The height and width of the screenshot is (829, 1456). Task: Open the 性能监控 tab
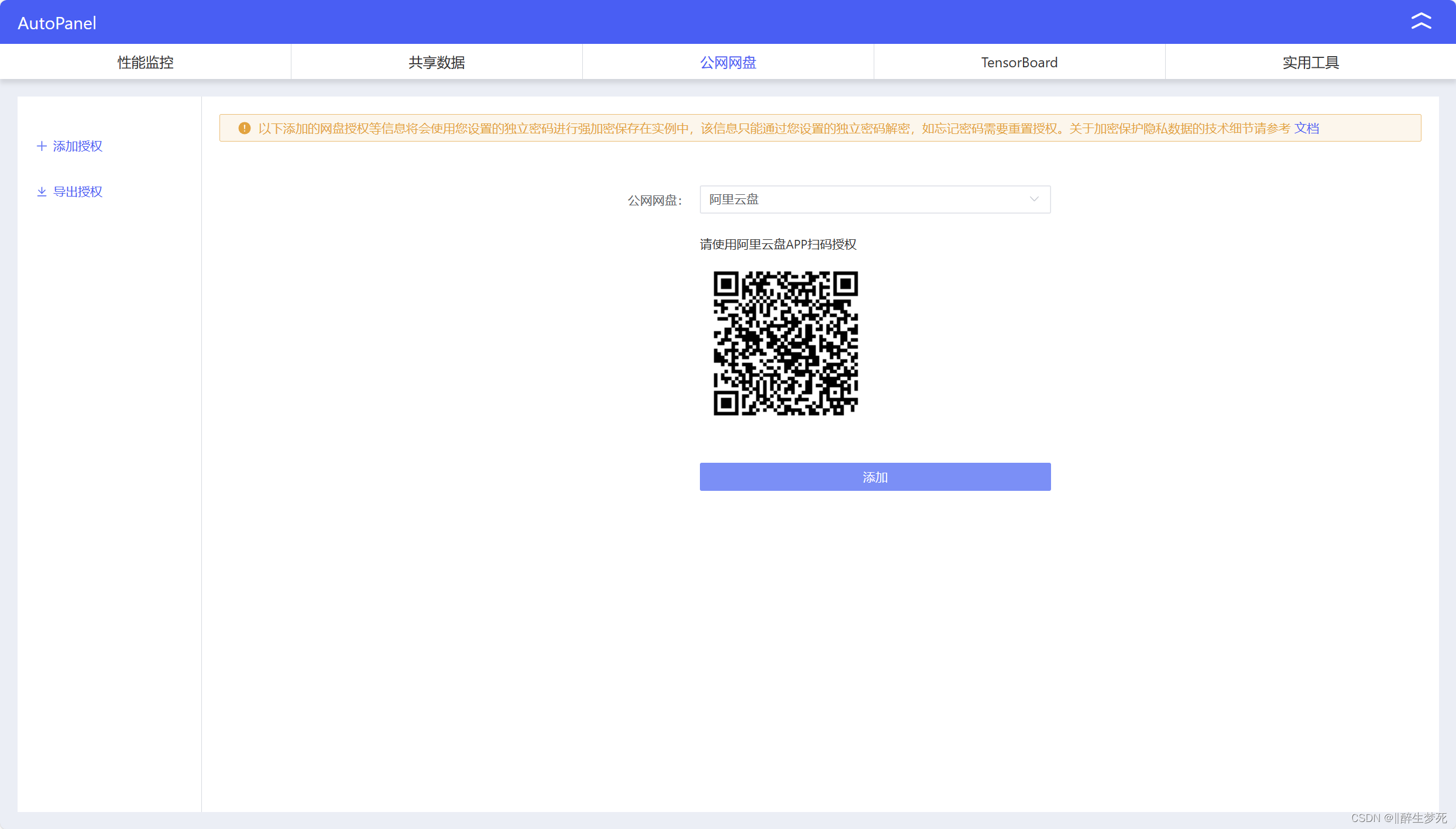click(145, 62)
